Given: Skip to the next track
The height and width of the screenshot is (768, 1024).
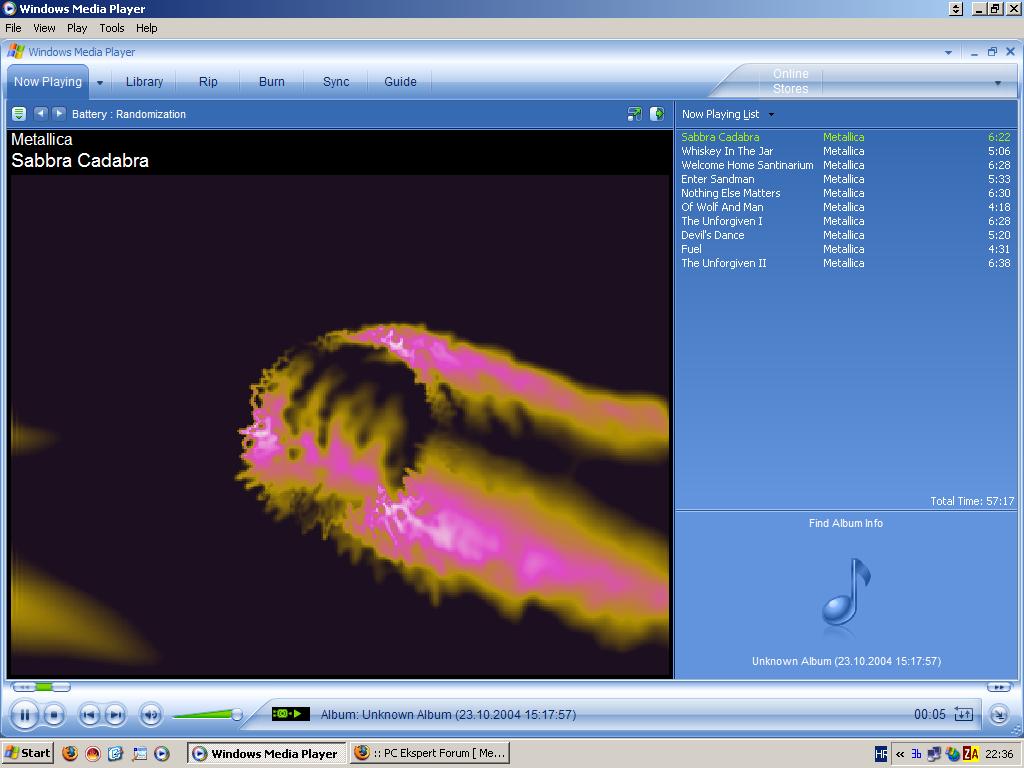Looking at the screenshot, I should click(x=115, y=714).
